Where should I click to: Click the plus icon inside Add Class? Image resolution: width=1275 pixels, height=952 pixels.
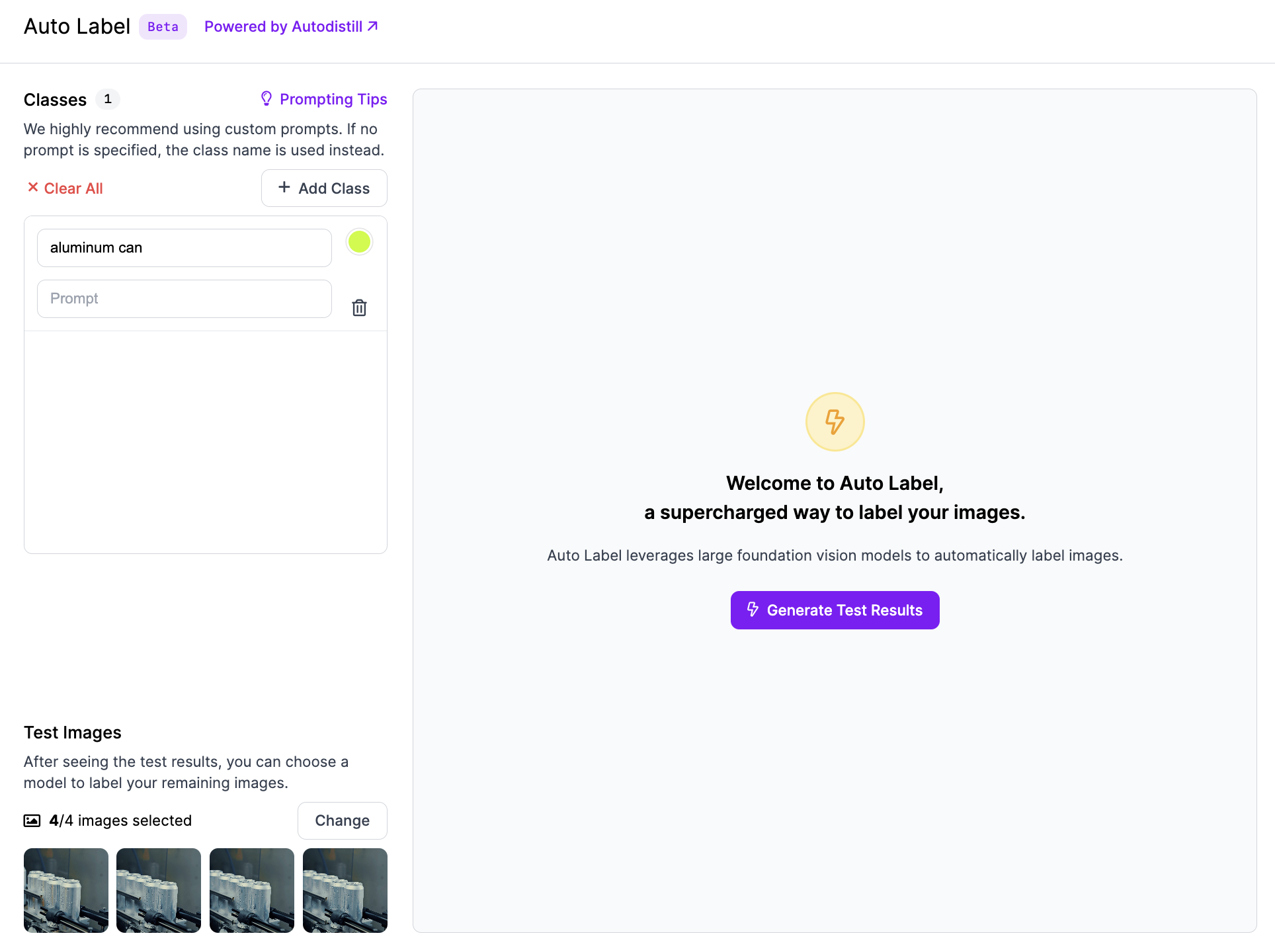pyautogui.click(x=284, y=188)
